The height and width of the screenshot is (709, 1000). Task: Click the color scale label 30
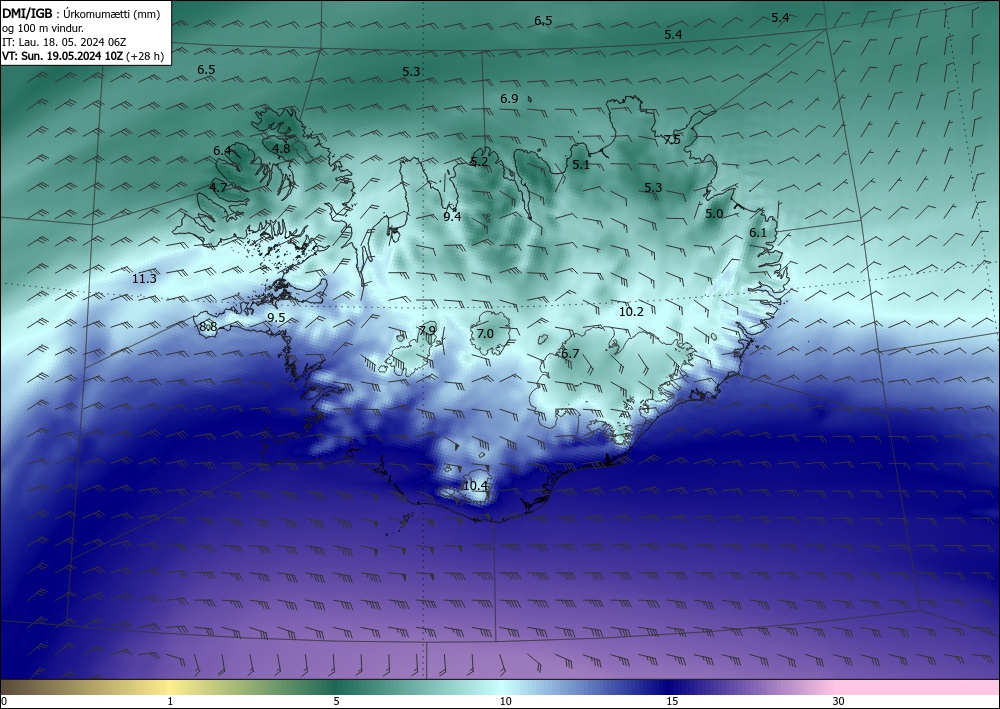tap(839, 701)
